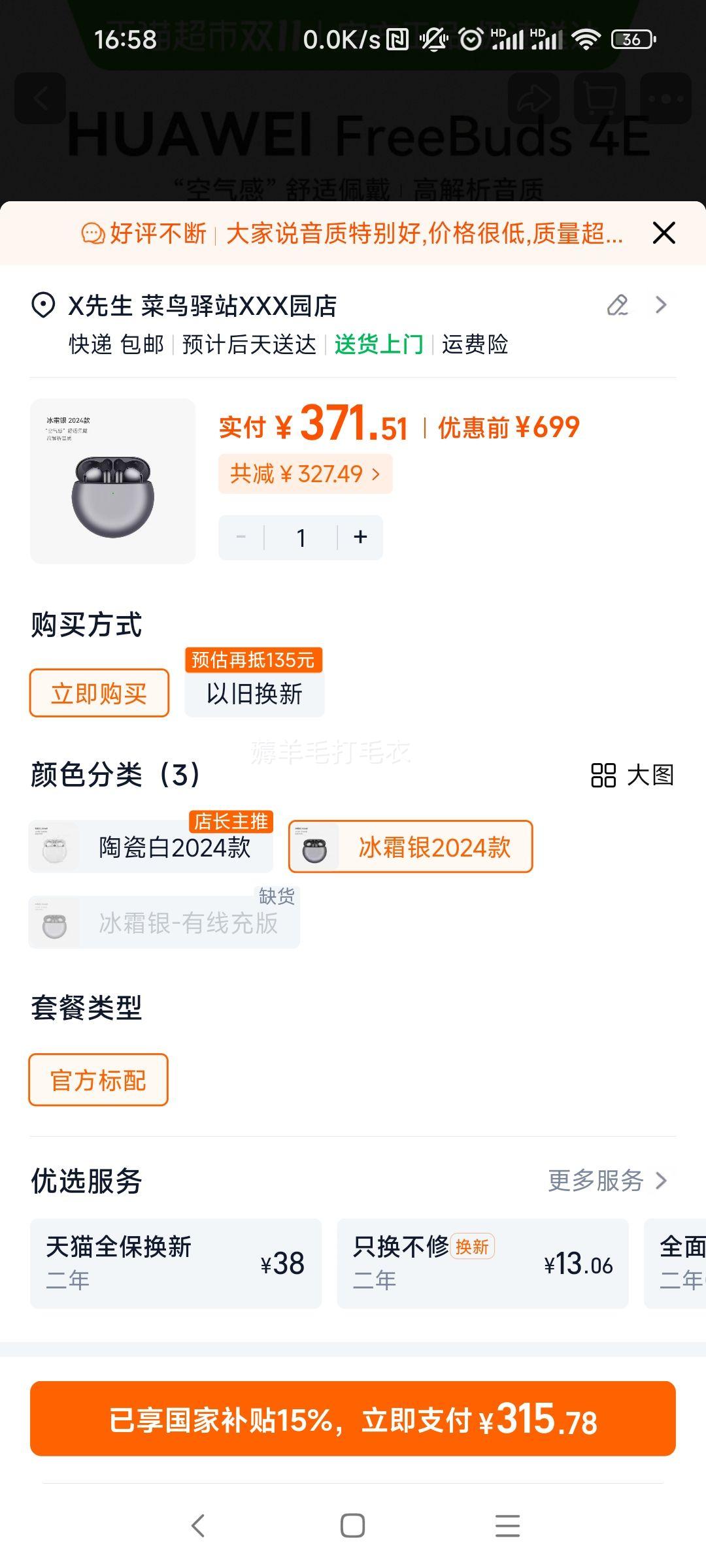Choose the 陶瓷白2024款 color
Screen dimensions: 706x1568
point(151,847)
